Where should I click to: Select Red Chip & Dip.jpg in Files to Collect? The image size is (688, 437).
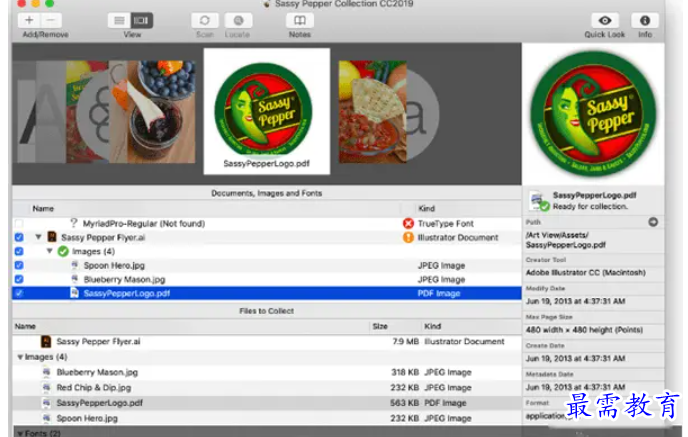coord(267,387)
